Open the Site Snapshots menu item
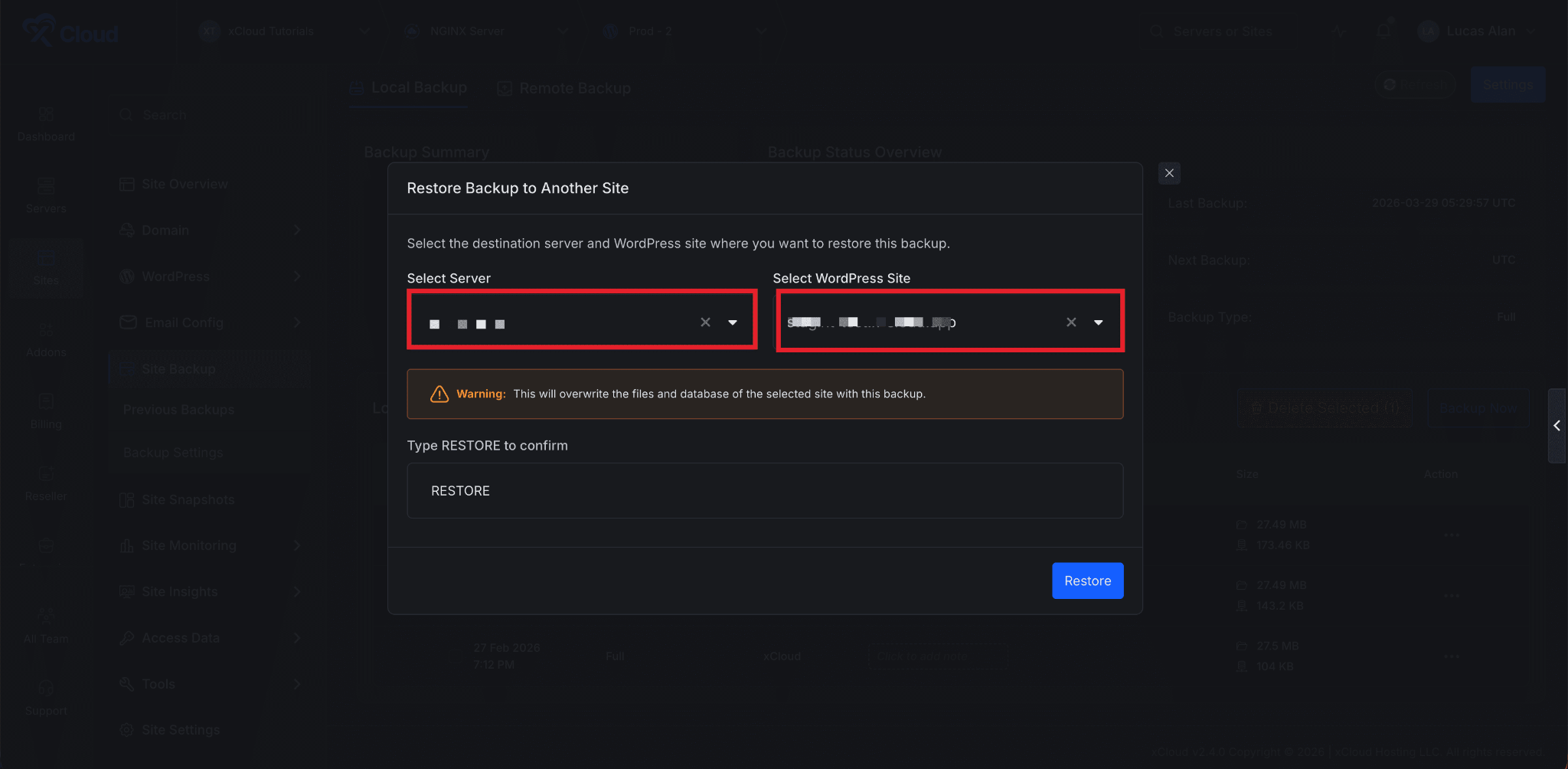The image size is (1568, 769). click(188, 499)
